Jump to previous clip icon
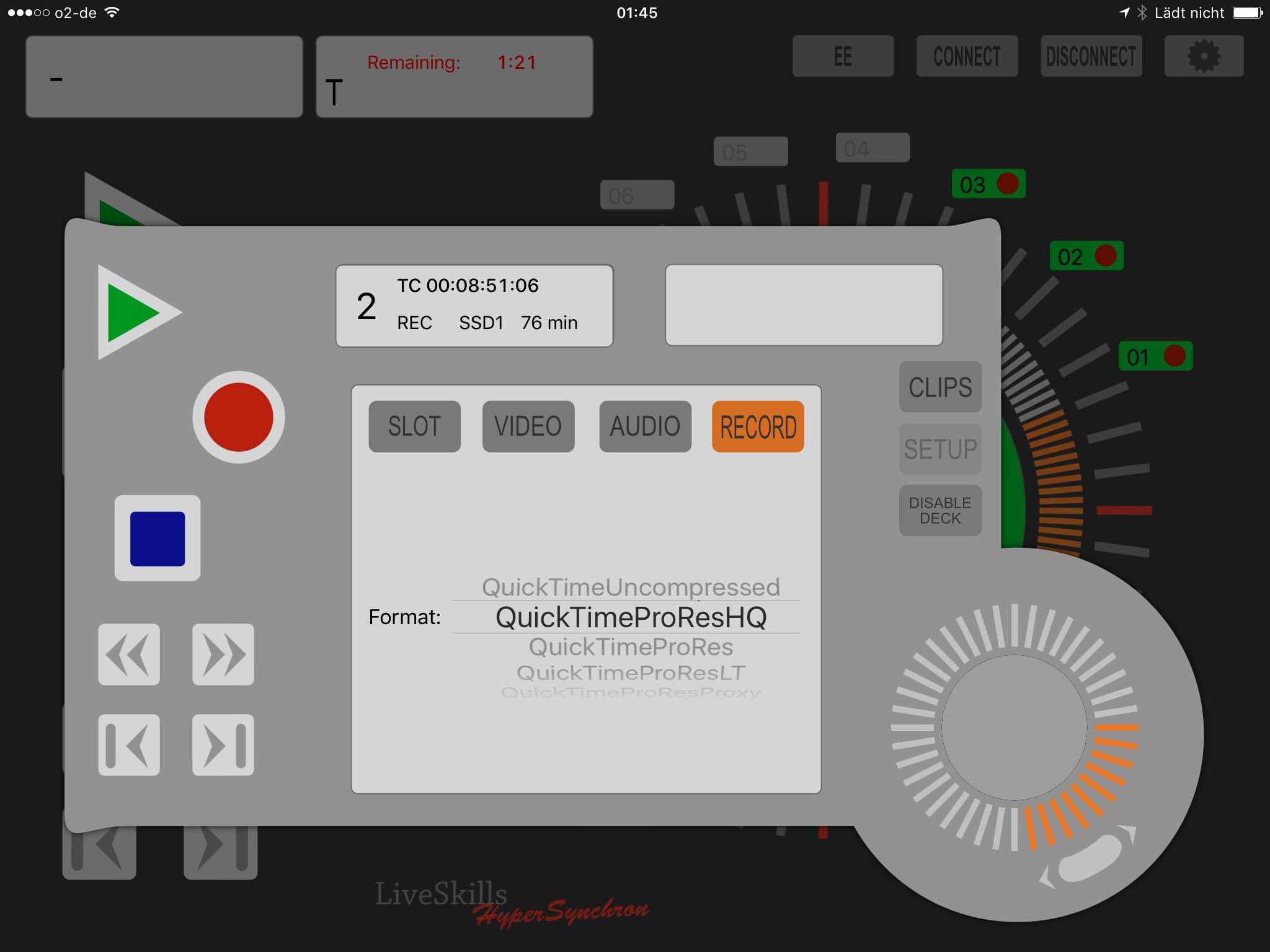1270x952 pixels. click(x=129, y=744)
